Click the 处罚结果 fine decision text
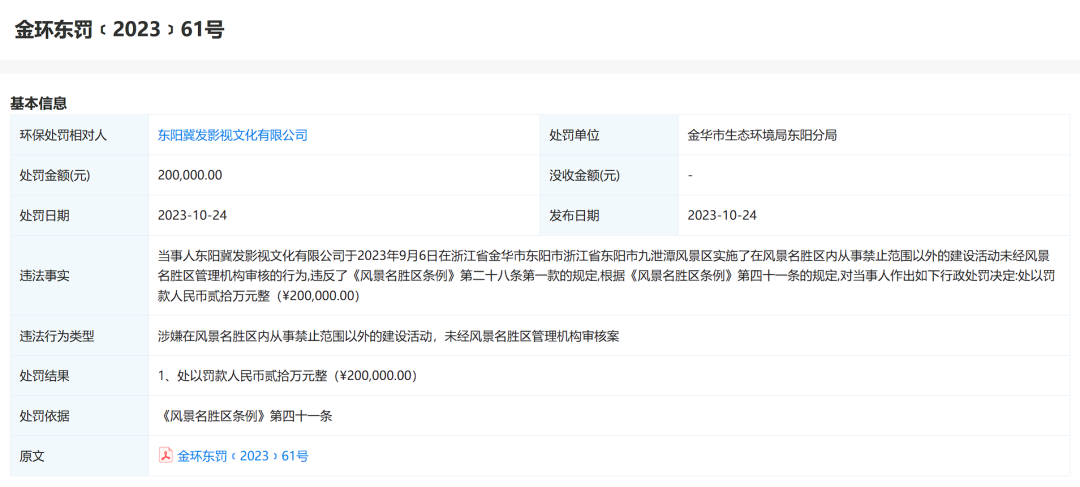Viewport: 1080px width, 487px height. pos(287,376)
